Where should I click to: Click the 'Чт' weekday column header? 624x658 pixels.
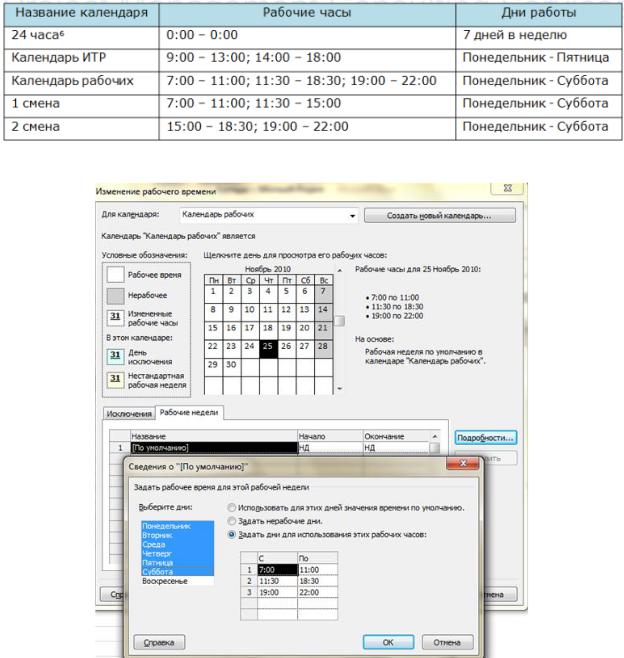[x=268, y=280]
